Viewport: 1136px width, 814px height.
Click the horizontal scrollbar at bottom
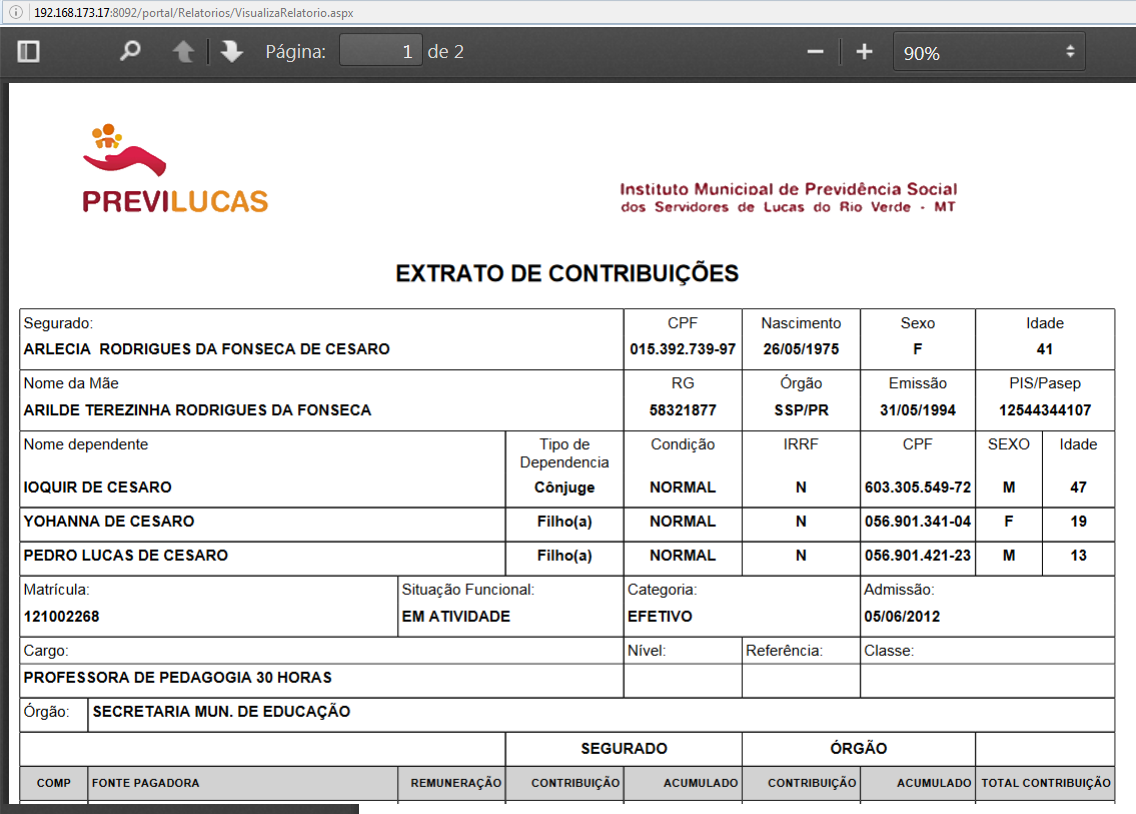click(180, 808)
